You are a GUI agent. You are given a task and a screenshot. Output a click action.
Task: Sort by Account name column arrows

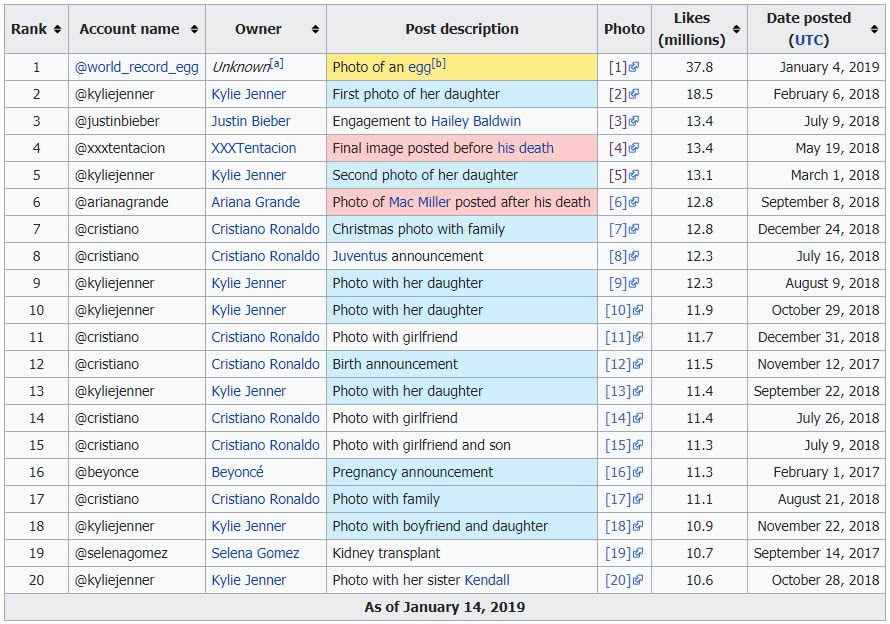pyautogui.click(x=194, y=29)
